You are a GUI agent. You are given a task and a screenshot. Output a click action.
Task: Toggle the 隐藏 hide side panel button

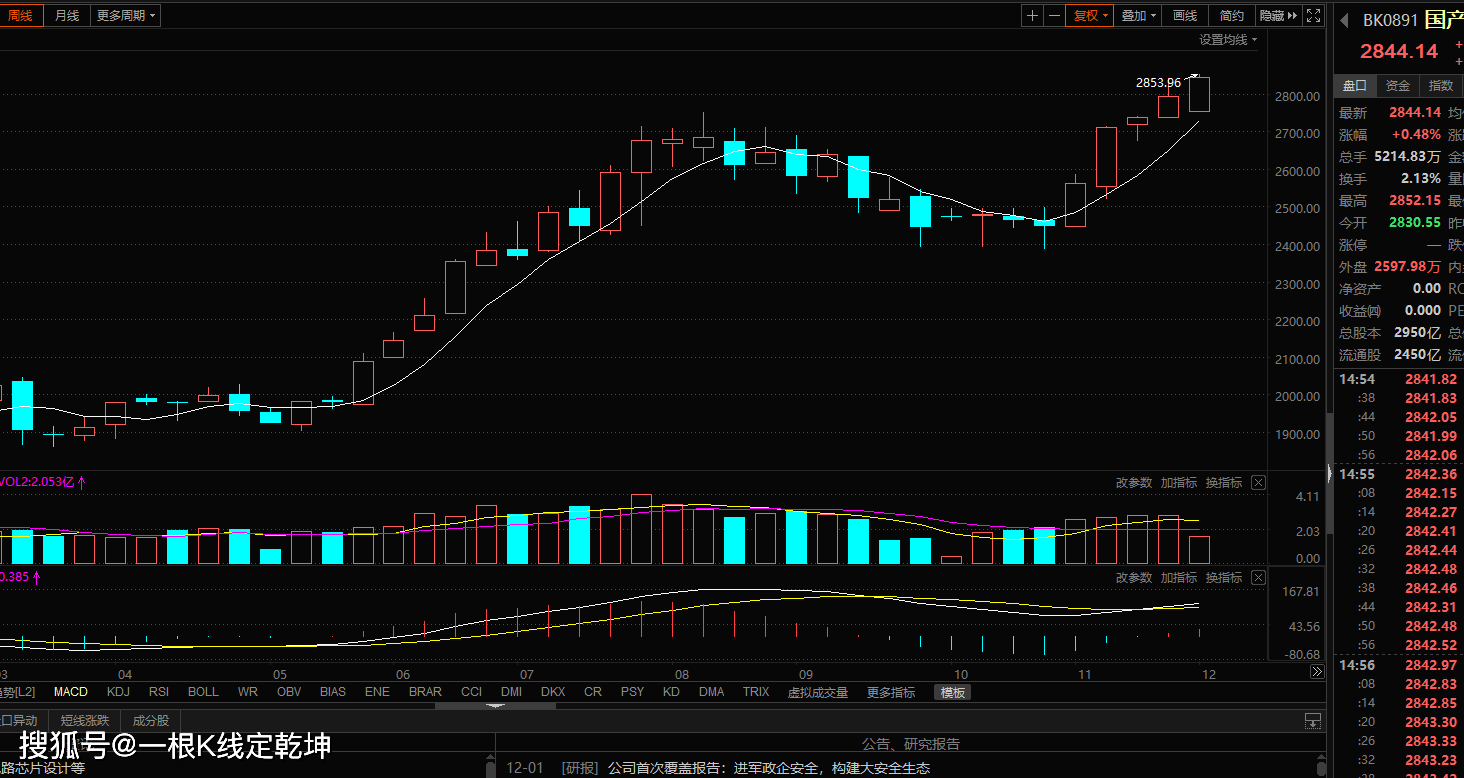[1277, 15]
